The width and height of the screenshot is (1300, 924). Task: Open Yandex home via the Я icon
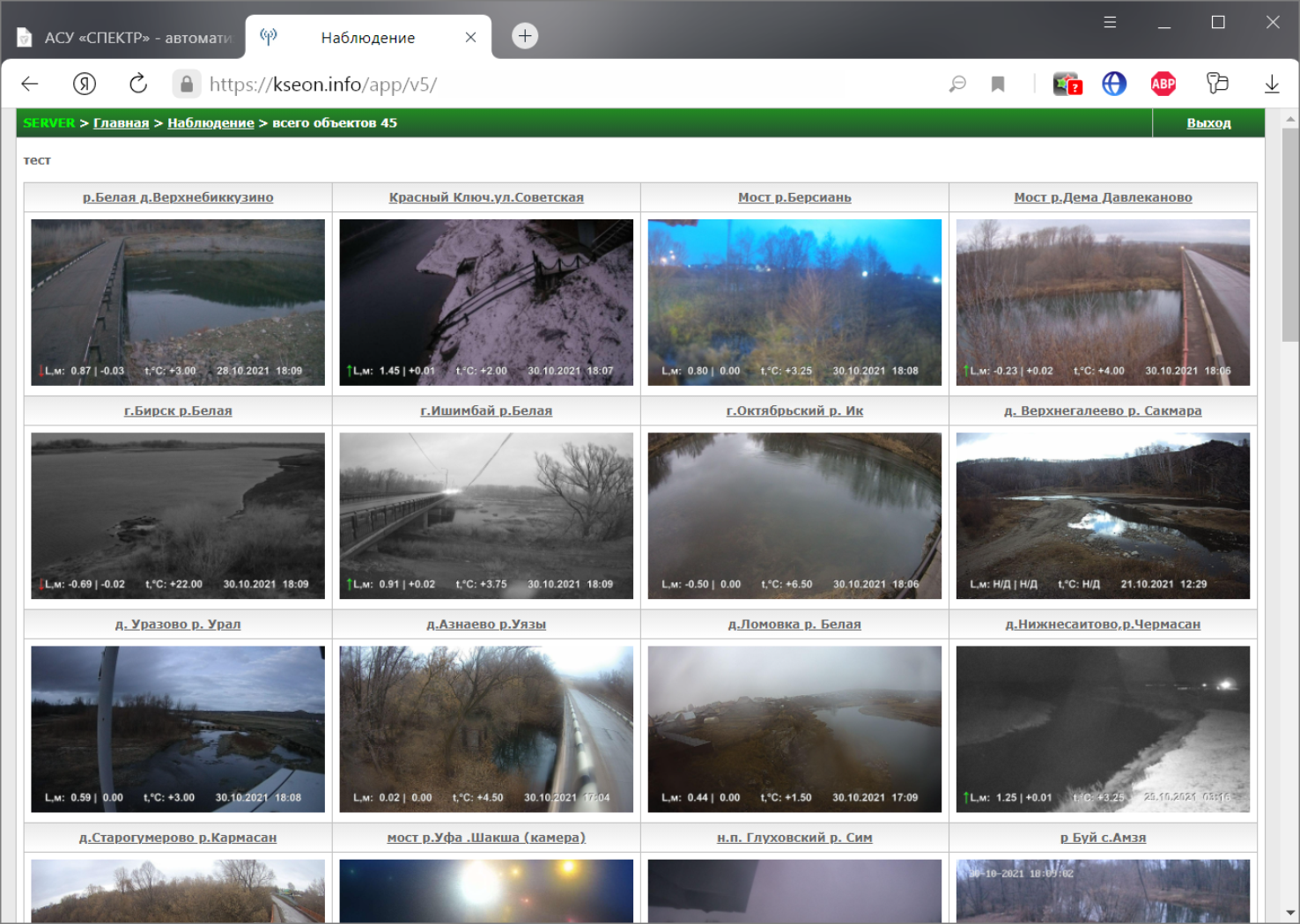85,84
